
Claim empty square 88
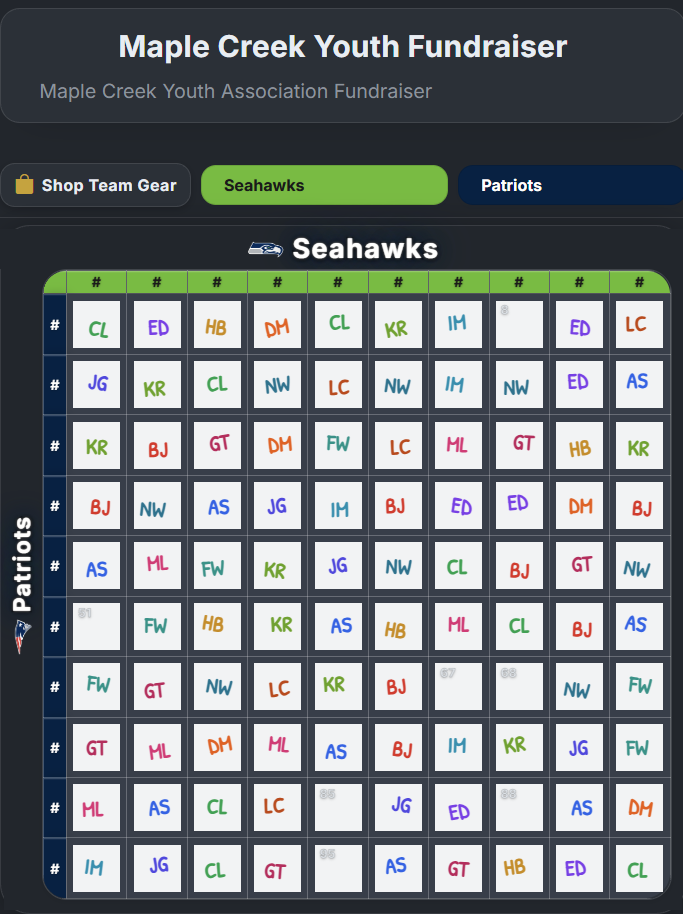pos(518,807)
